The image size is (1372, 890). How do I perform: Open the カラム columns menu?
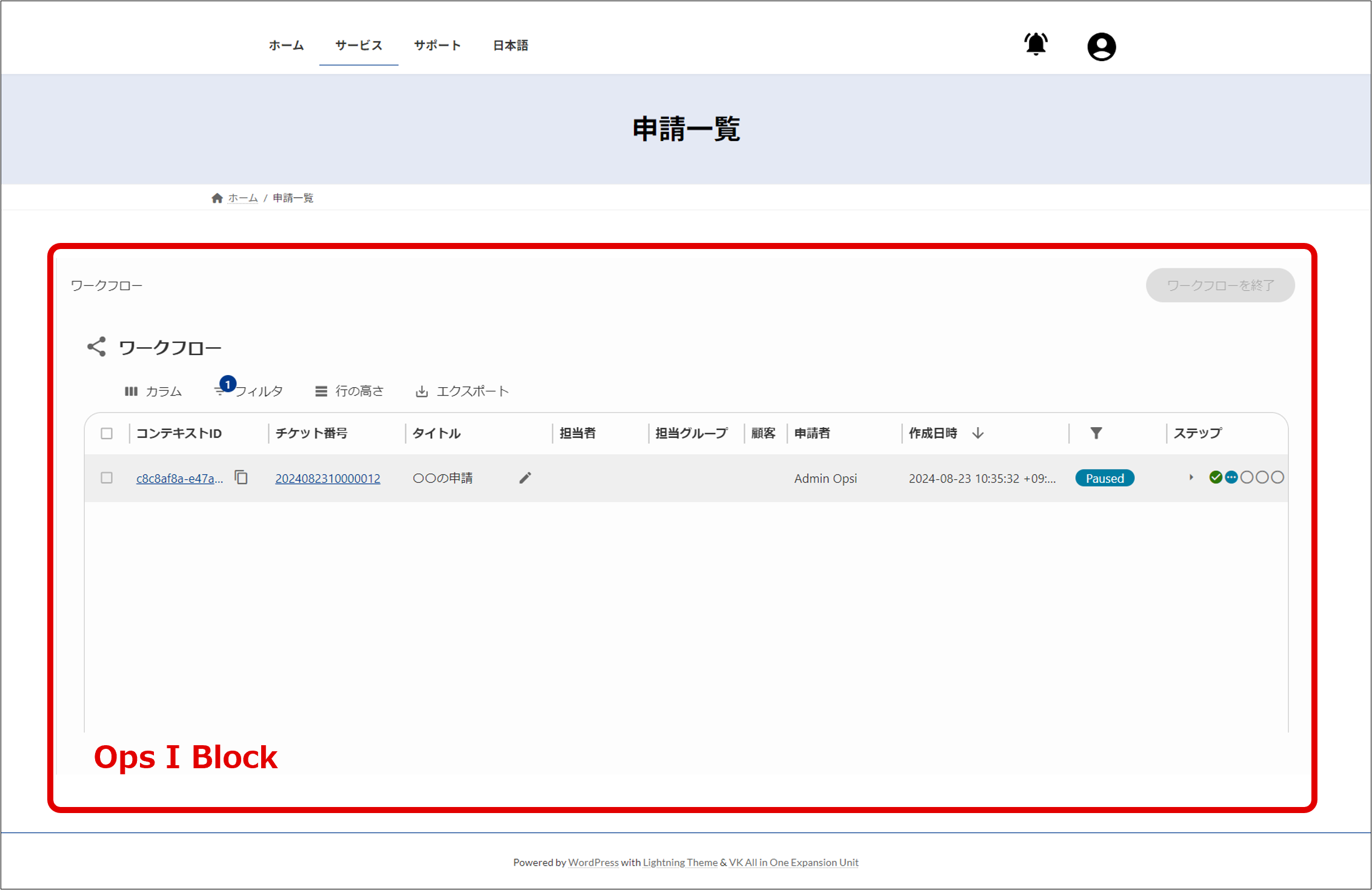[153, 391]
